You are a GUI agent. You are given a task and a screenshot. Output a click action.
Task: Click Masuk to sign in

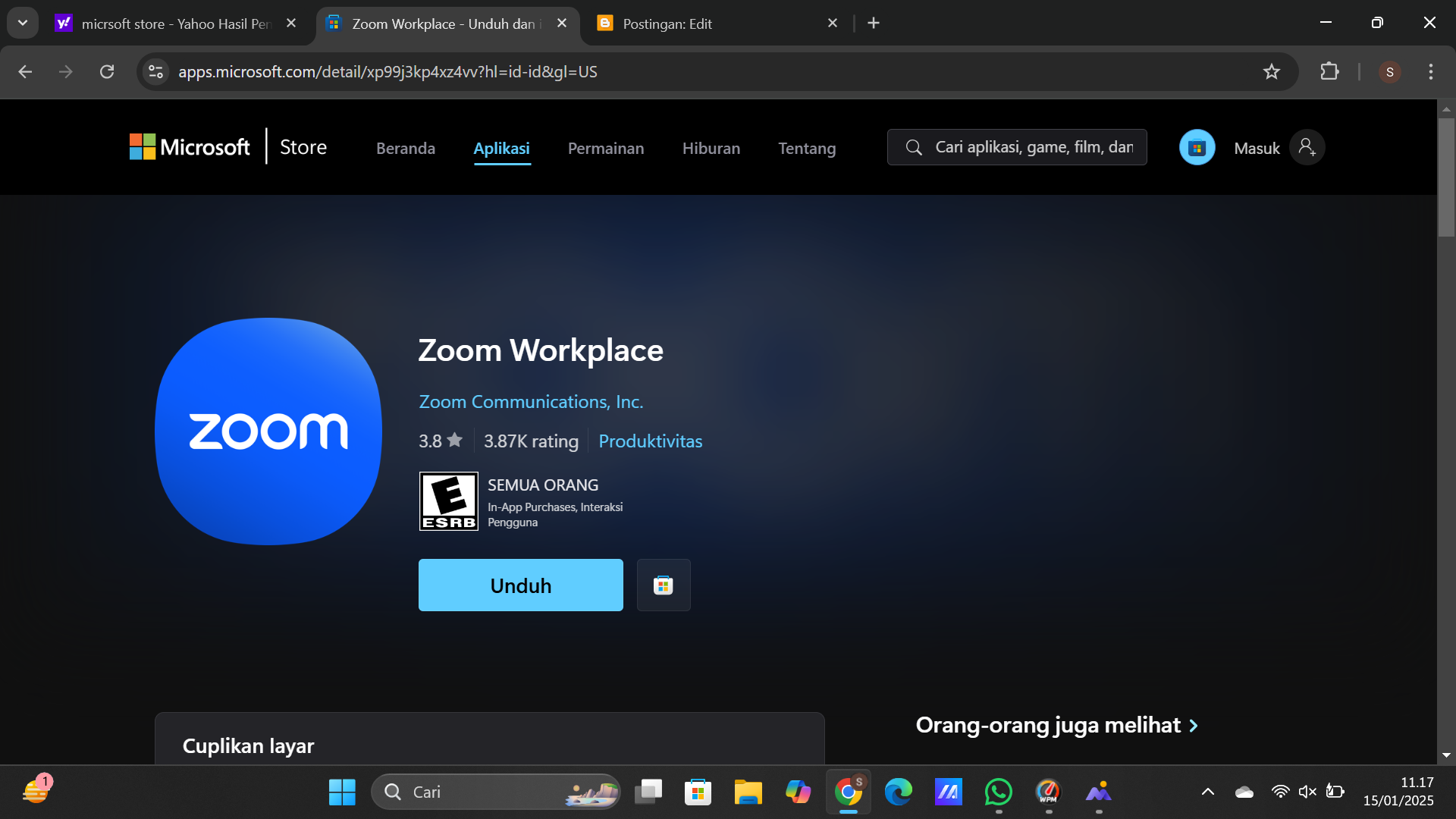click(1257, 149)
